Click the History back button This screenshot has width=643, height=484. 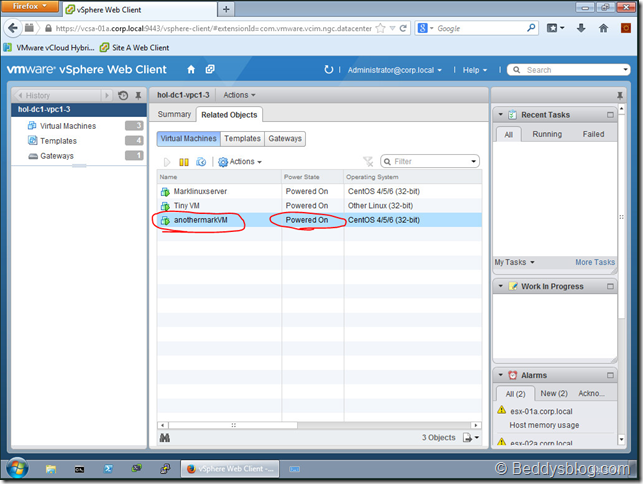pyautogui.click(x=20, y=96)
